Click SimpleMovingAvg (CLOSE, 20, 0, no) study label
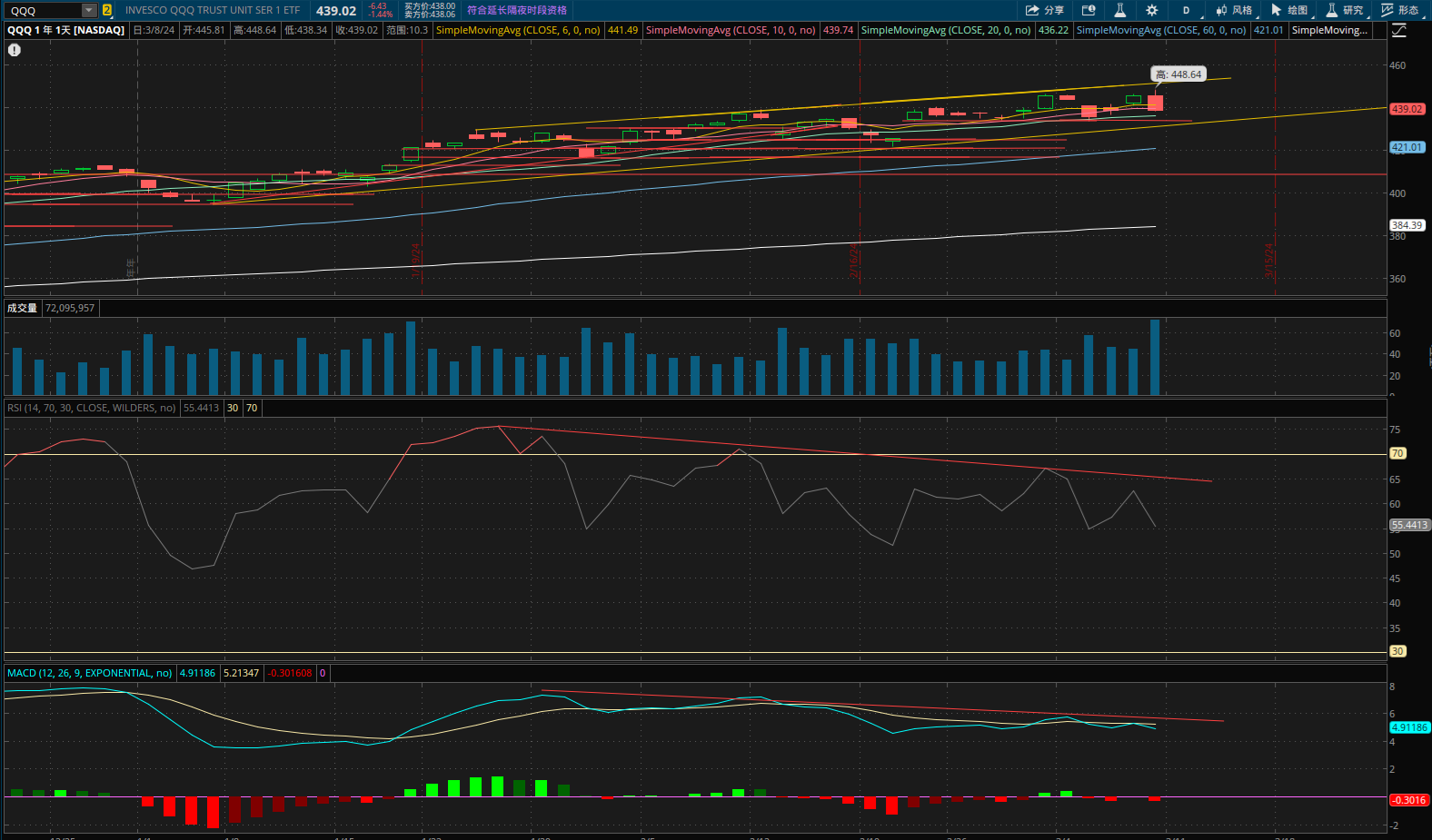This screenshot has width=1432, height=840. pos(946,30)
